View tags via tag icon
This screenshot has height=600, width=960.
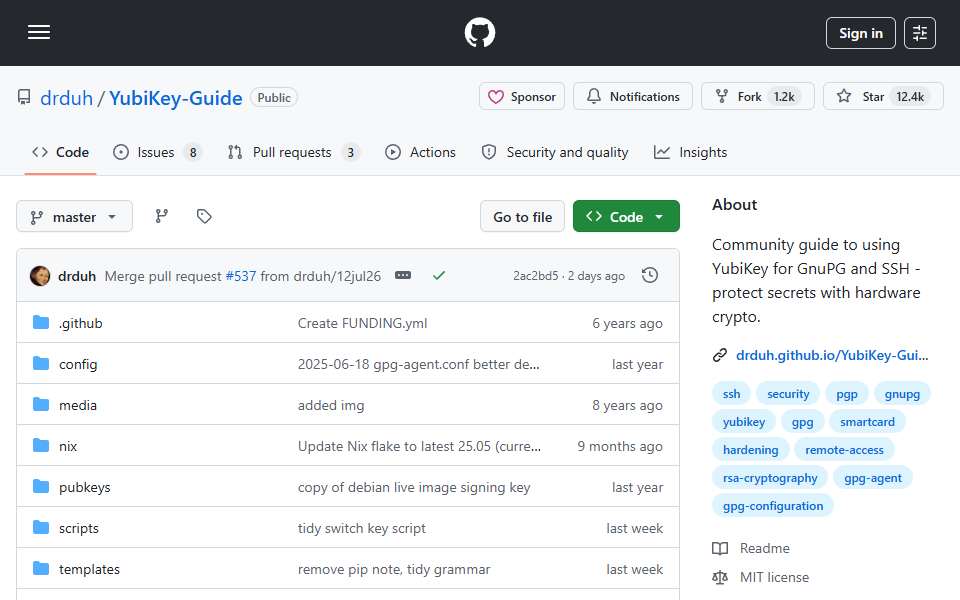pyautogui.click(x=204, y=216)
